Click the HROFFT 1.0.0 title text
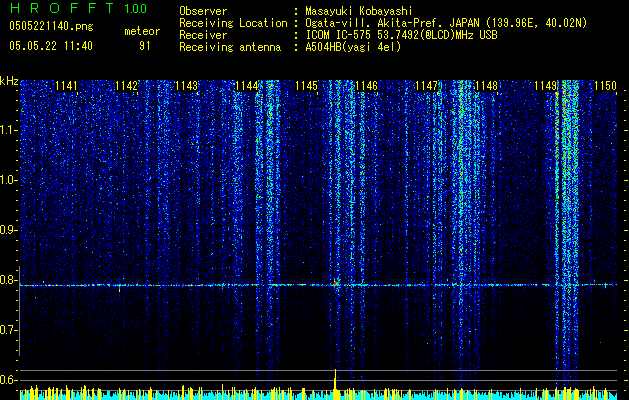Screen dimensions: 629x400 79,8
